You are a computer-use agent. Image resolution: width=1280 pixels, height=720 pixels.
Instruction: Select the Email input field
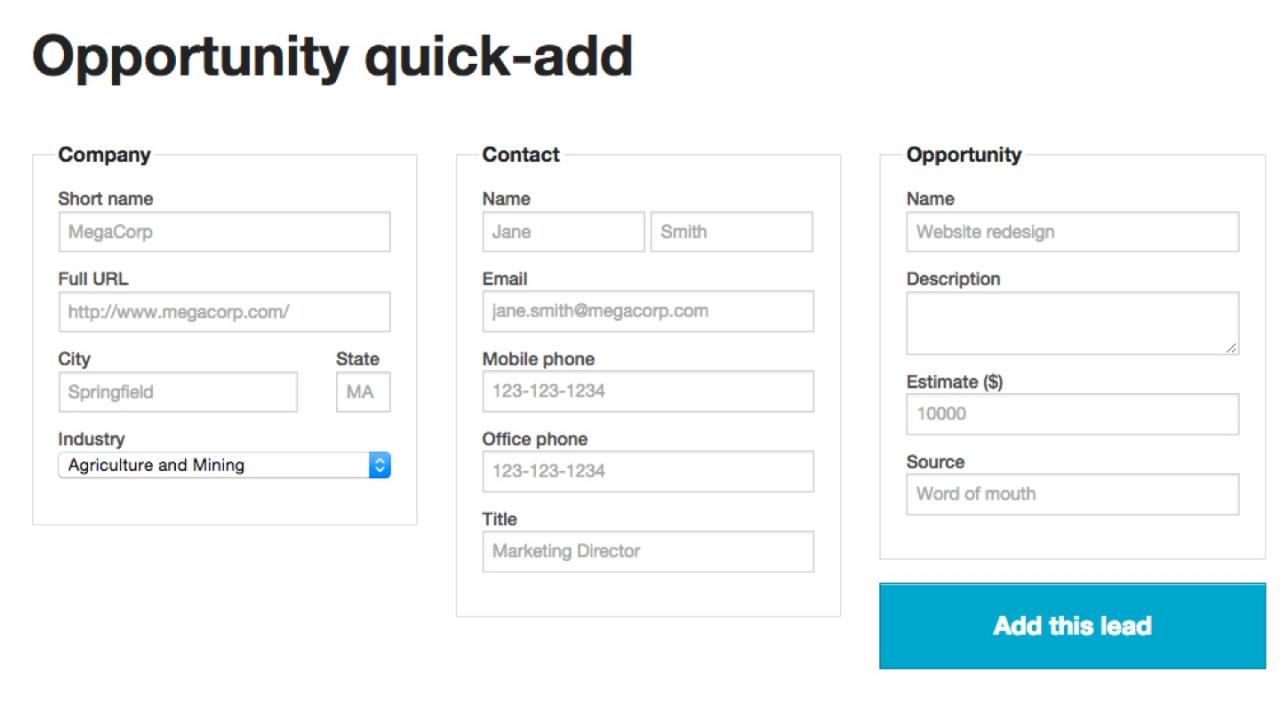tap(648, 311)
